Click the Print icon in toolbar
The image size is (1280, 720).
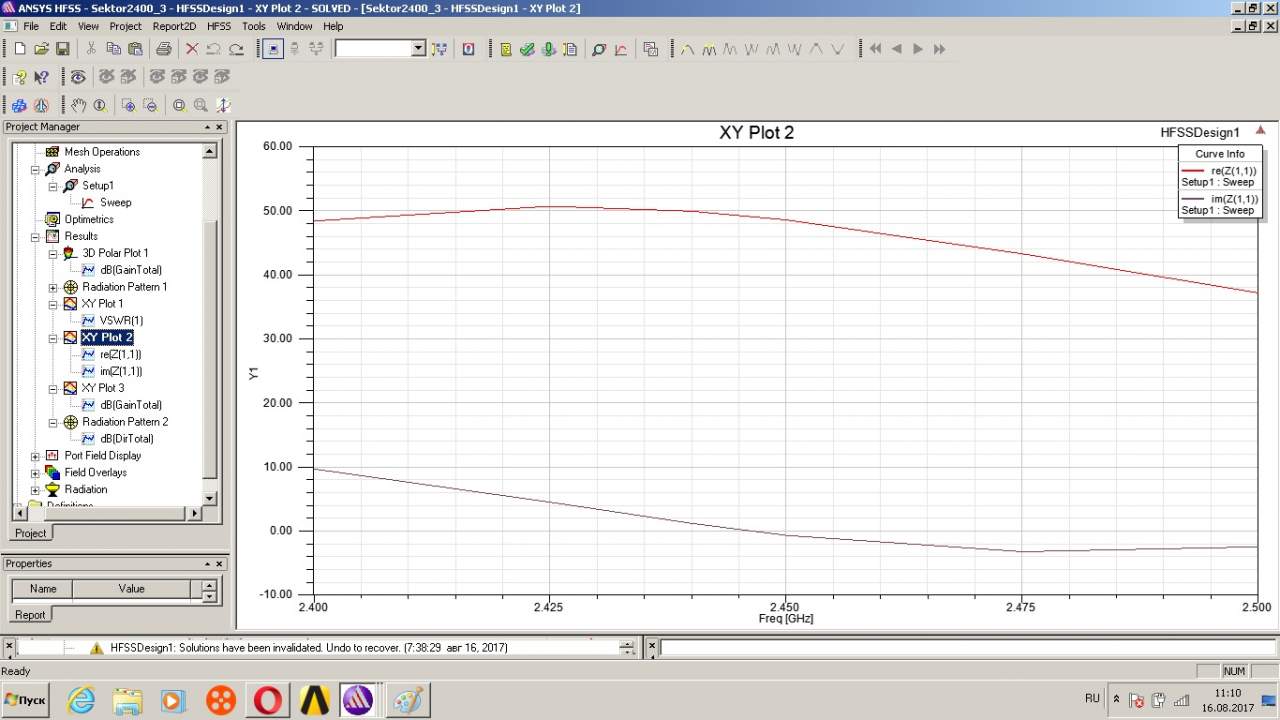(164, 49)
